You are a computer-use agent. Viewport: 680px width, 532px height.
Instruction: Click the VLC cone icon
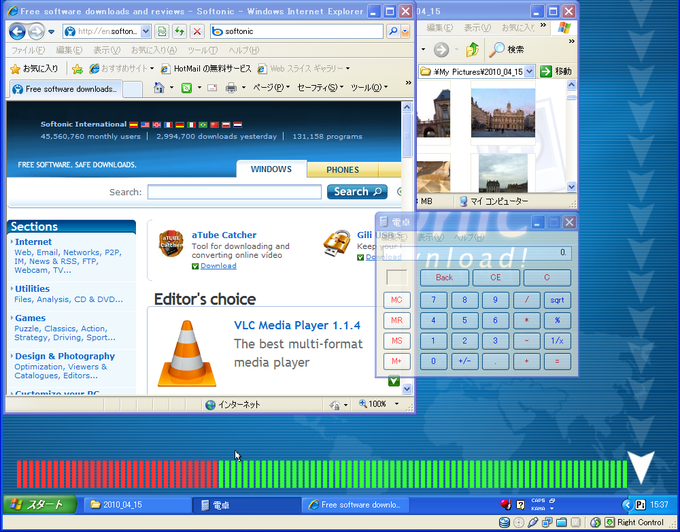(187, 353)
